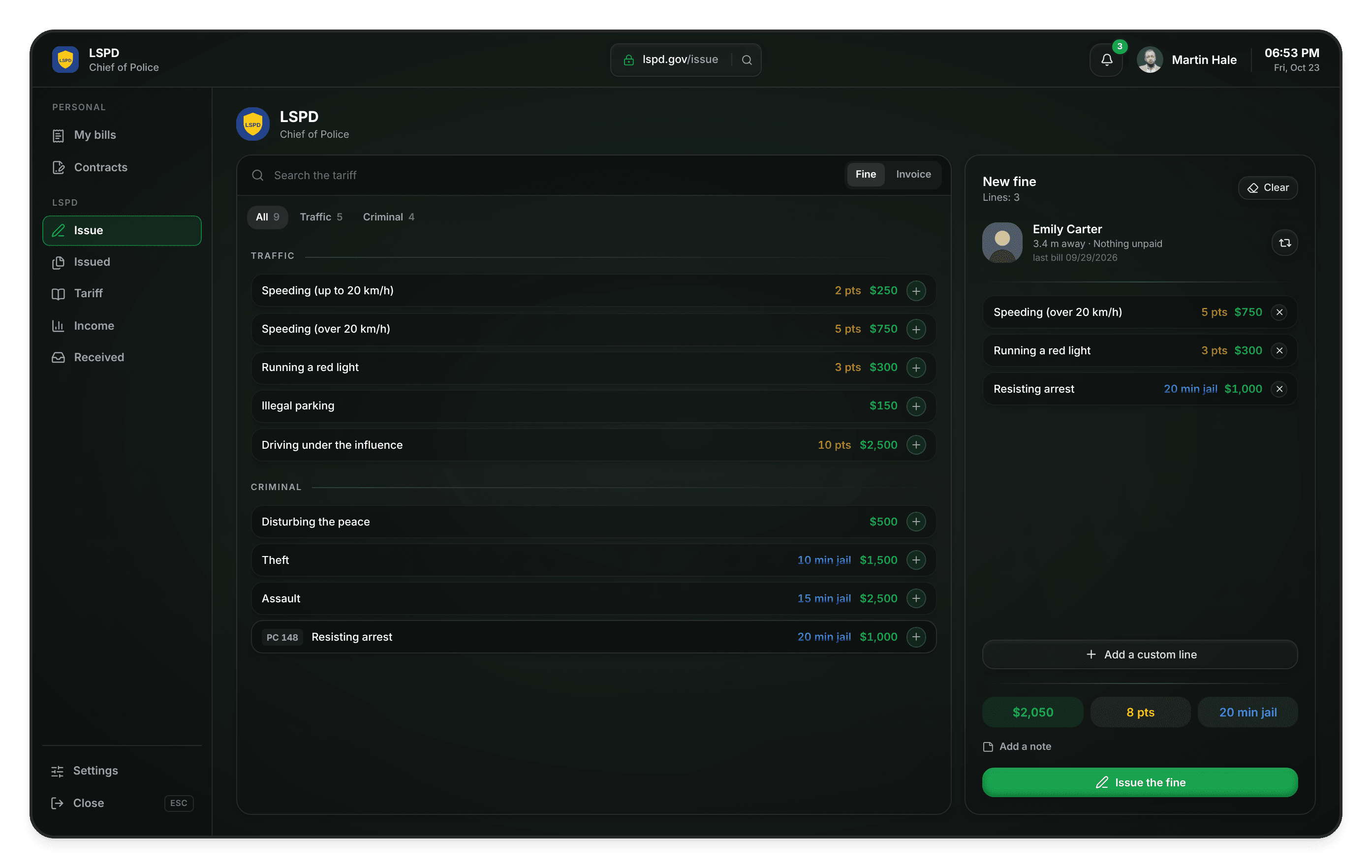Viewport: 1372px width, 868px height.
Task: Filter by Criminal category
Action: 388,217
